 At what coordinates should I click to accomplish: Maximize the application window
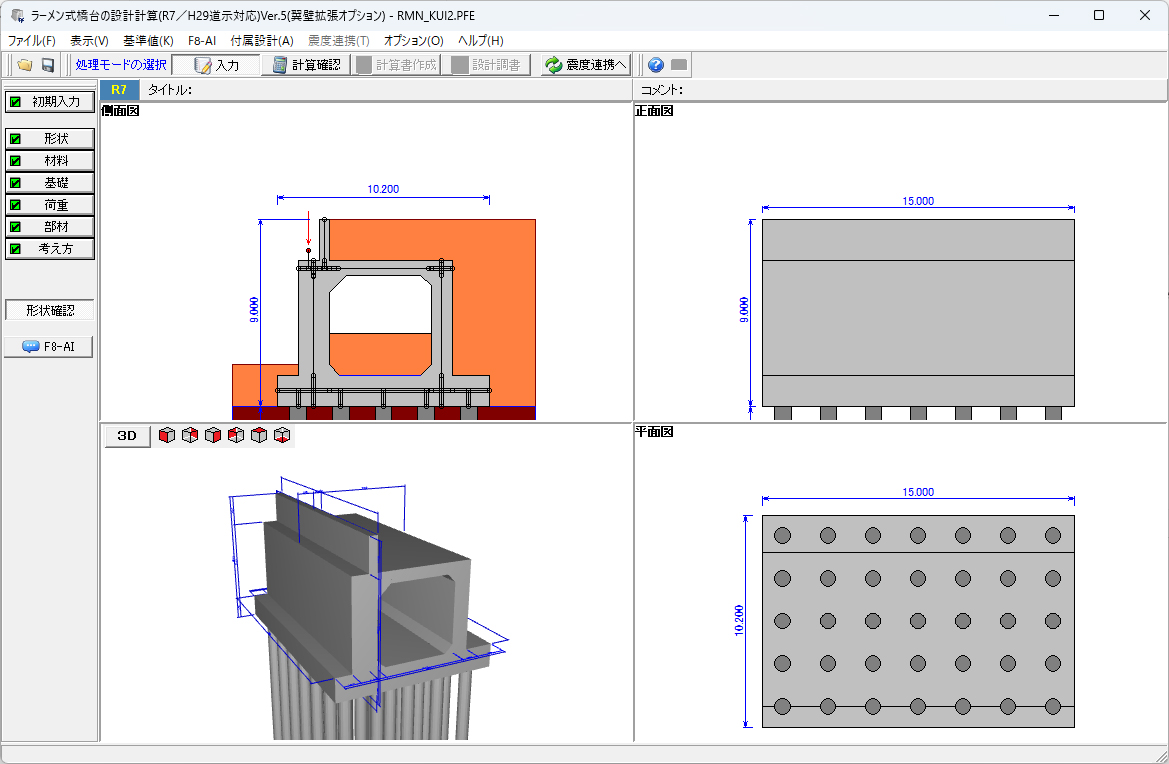click(1098, 15)
